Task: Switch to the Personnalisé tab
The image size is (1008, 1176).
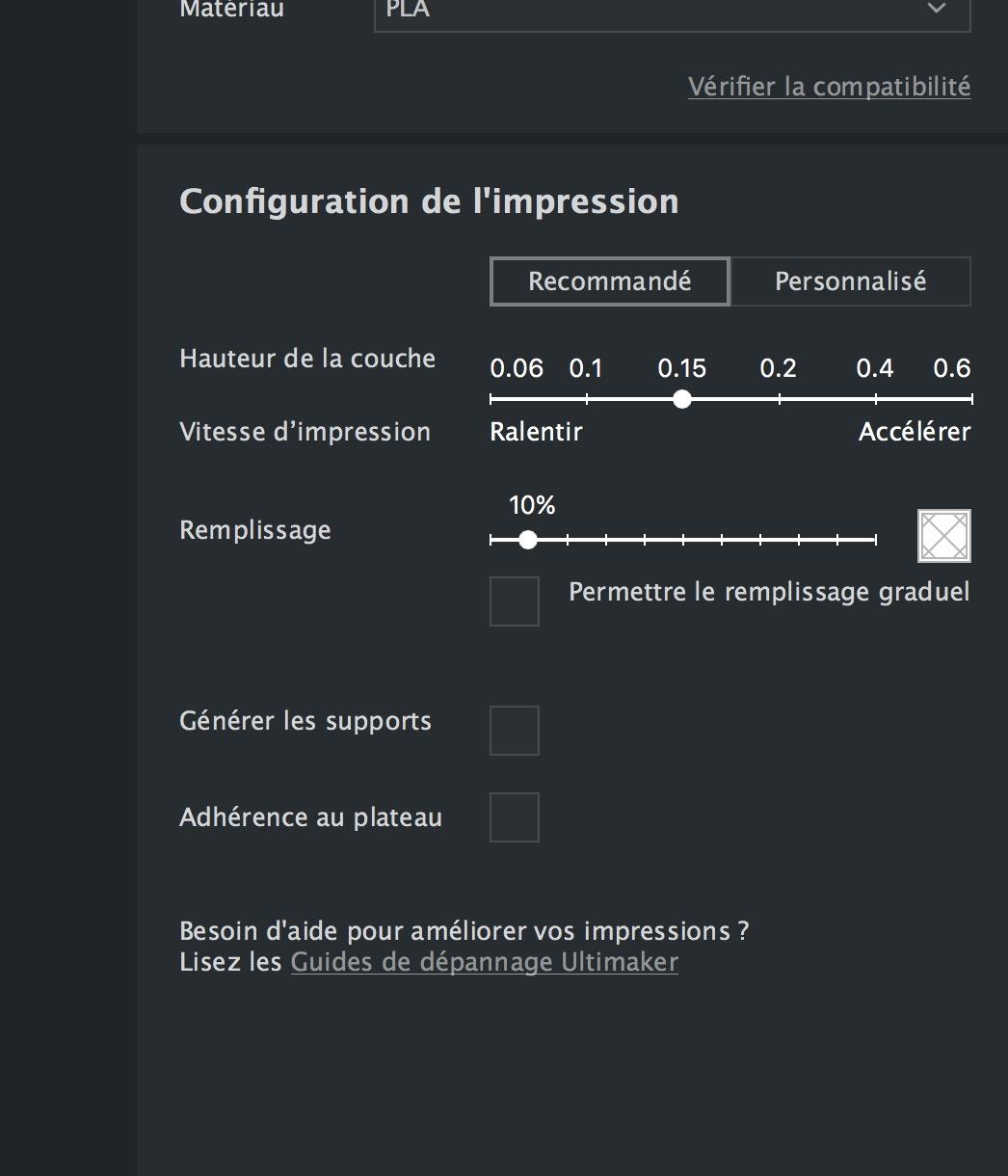Action: coord(850,281)
